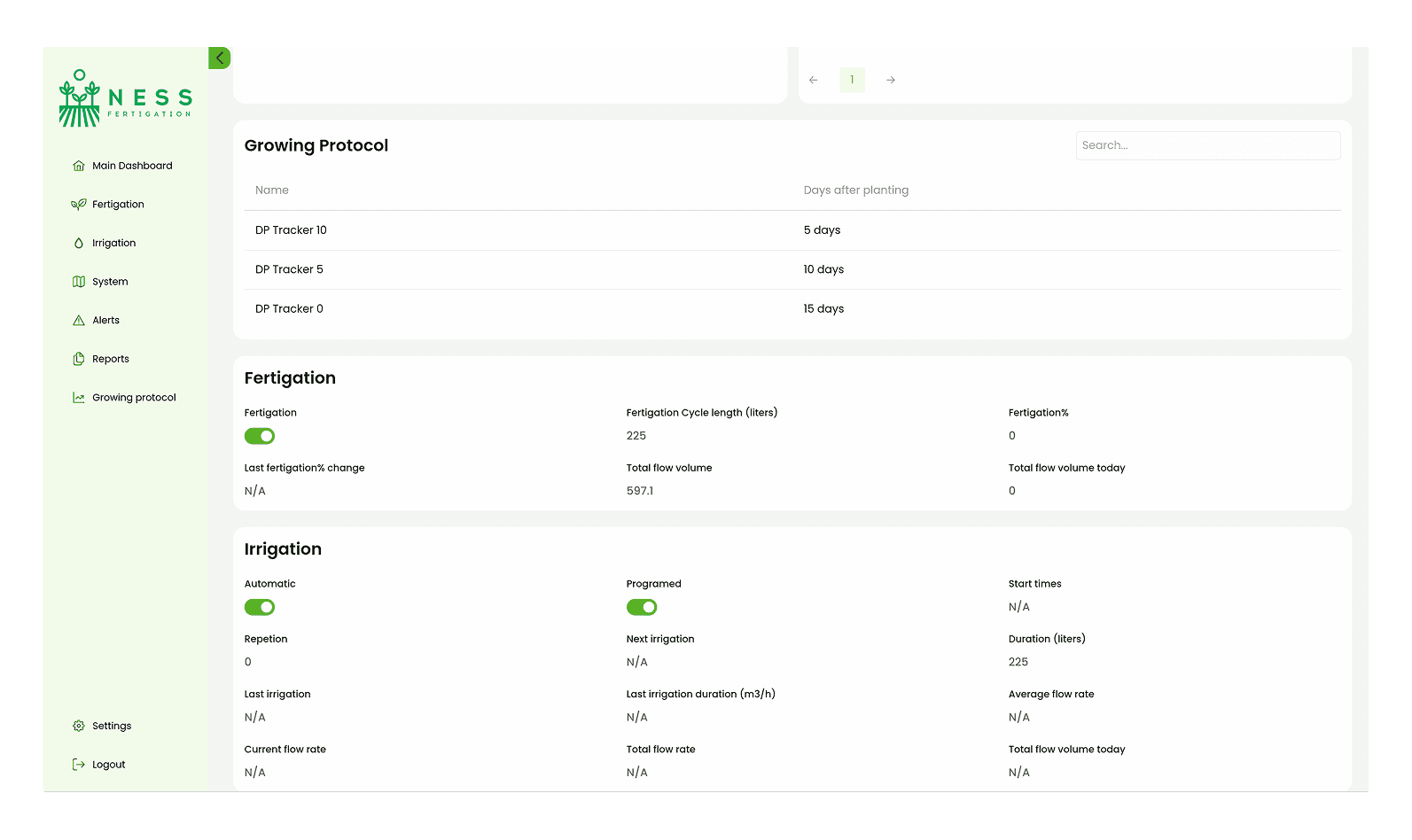Open Fertigation from the sidebar
The width and height of the screenshot is (1412, 840).
pos(118,205)
